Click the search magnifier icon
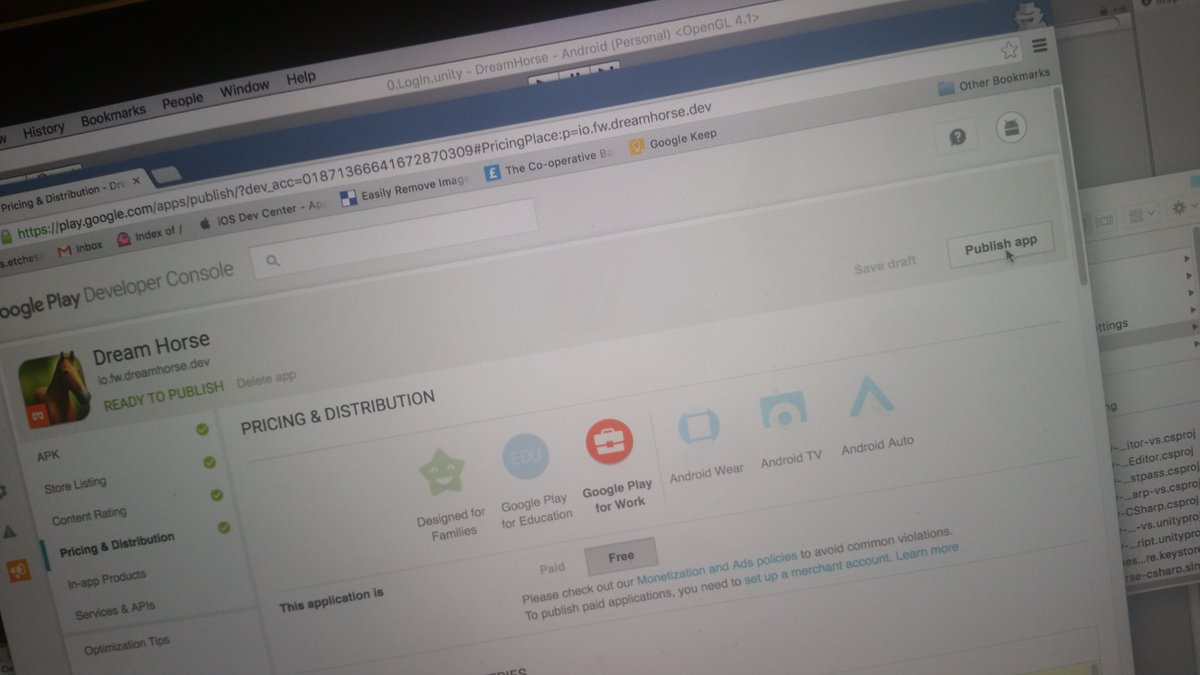This screenshot has width=1200, height=675. (x=272, y=260)
